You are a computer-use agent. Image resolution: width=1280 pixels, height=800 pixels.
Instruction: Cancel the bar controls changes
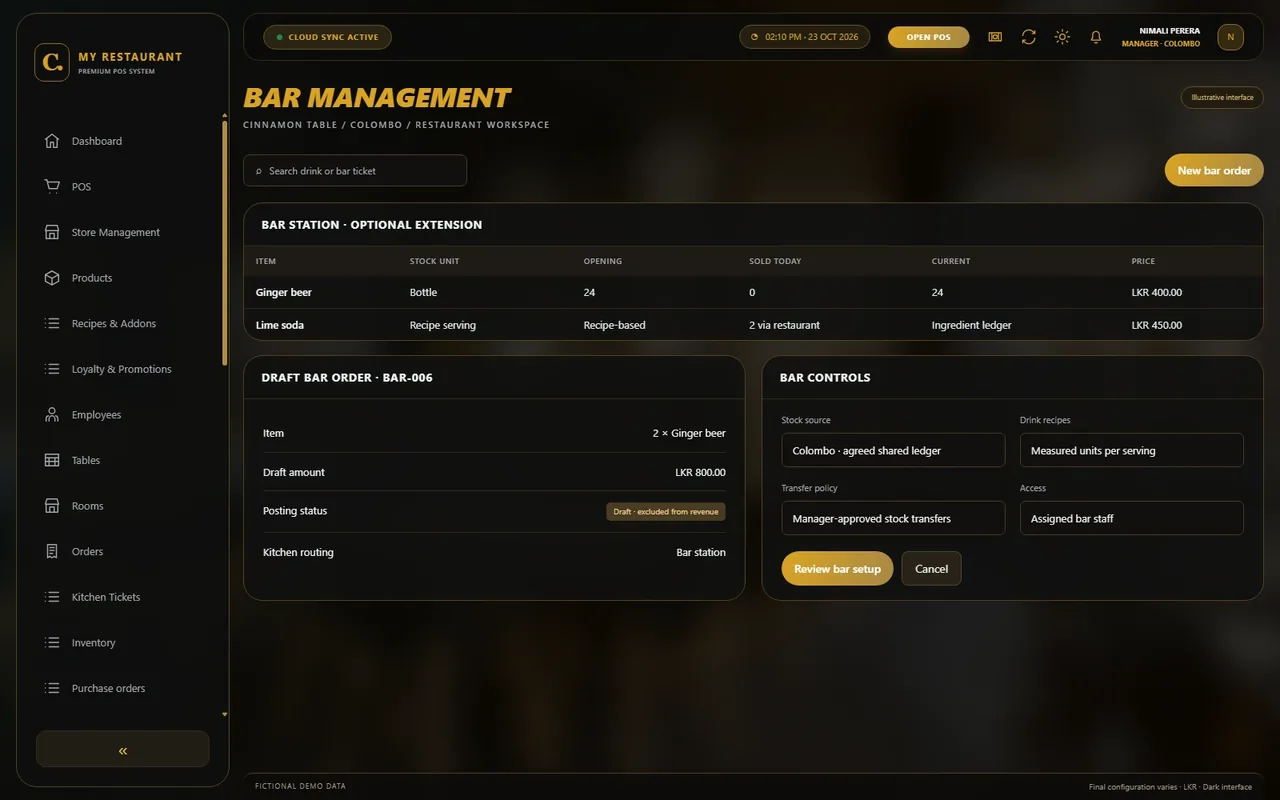(931, 569)
